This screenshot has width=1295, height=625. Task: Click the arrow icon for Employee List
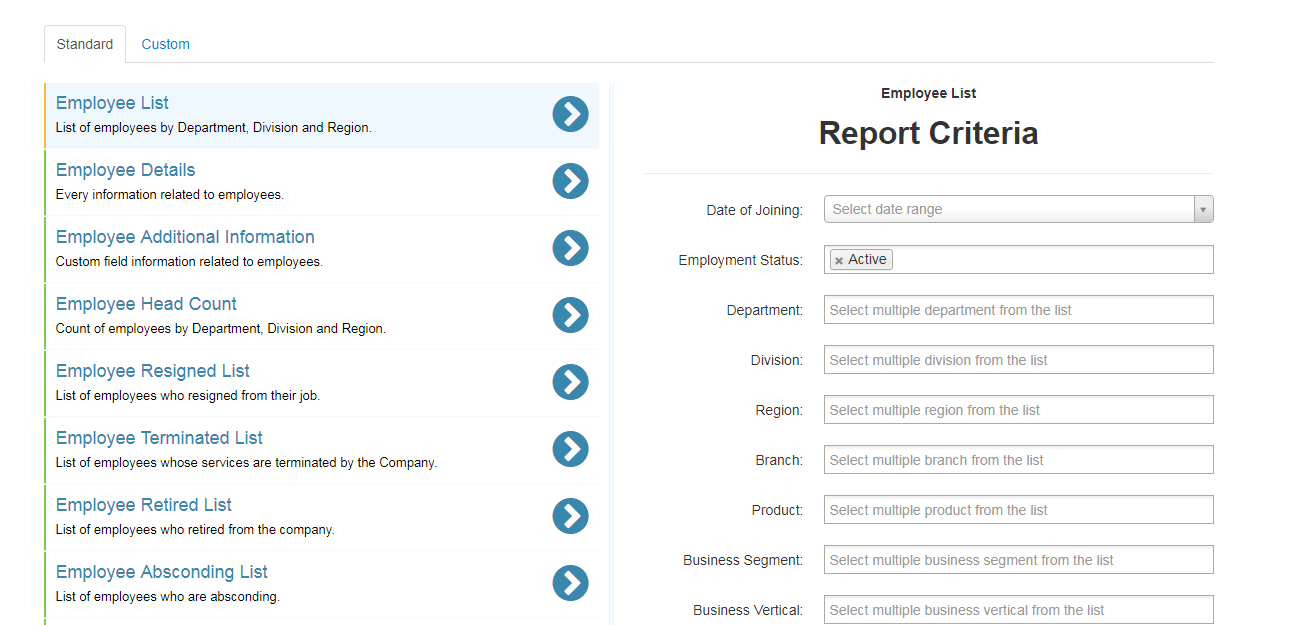570,115
